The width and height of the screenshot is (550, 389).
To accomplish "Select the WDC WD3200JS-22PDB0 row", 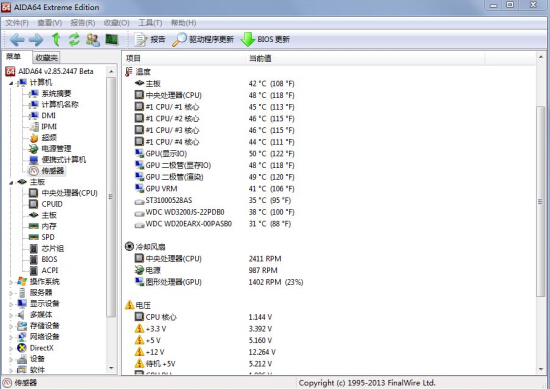I will (214, 212).
